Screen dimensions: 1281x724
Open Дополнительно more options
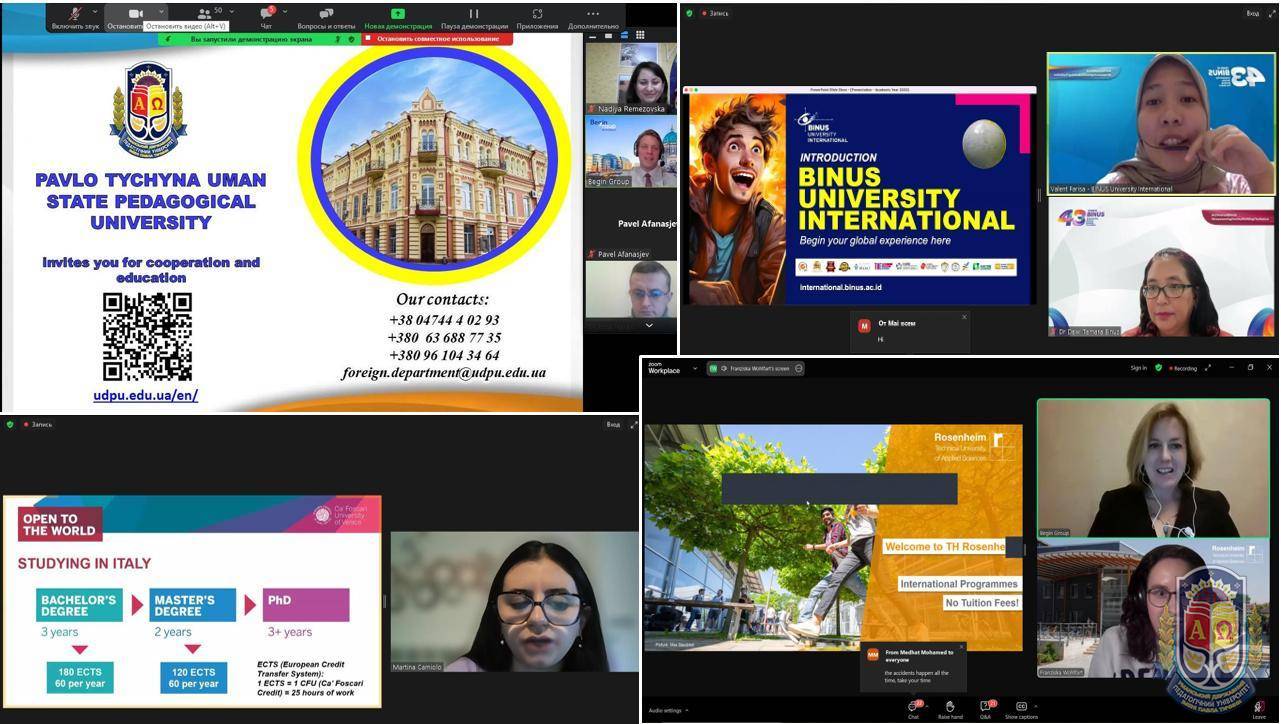[x=593, y=18]
